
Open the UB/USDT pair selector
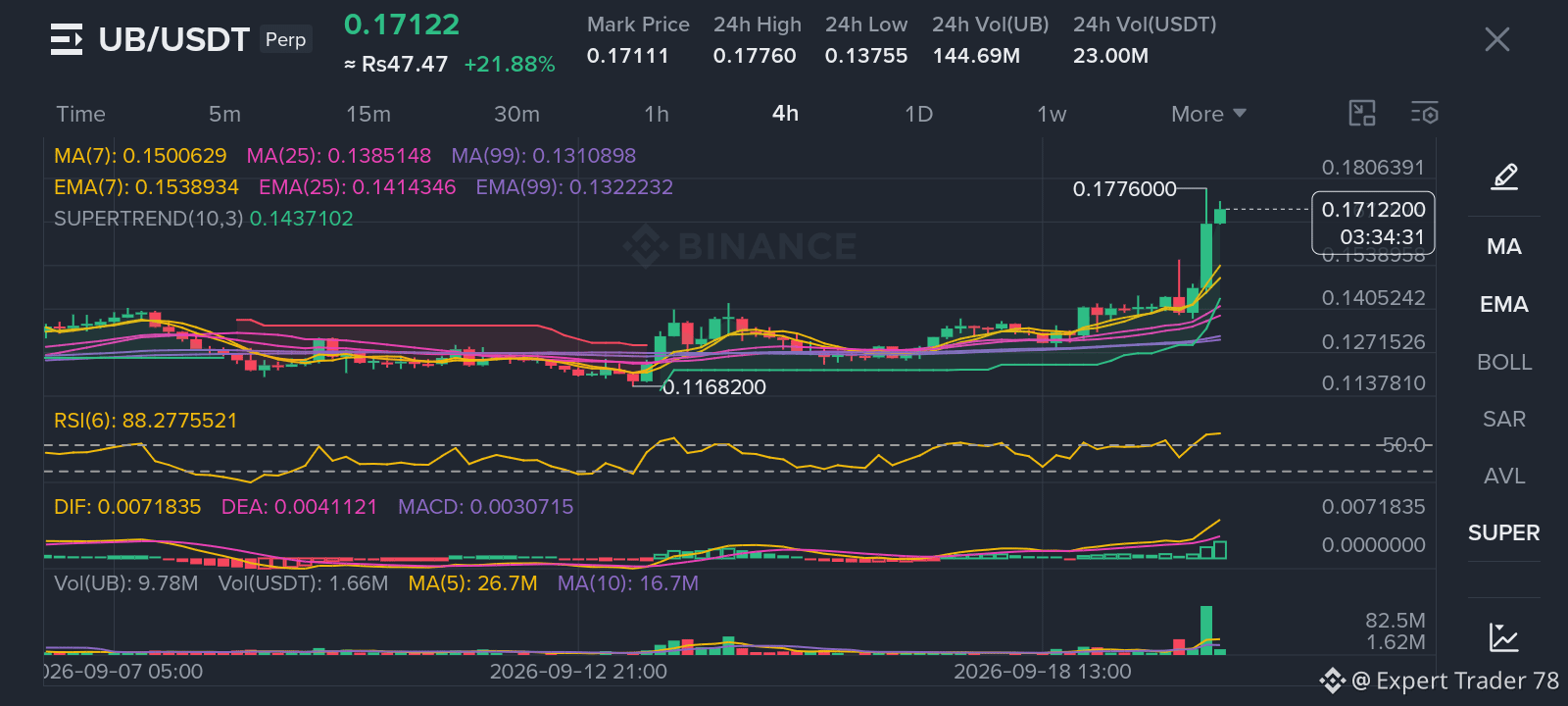coord(174,39)
